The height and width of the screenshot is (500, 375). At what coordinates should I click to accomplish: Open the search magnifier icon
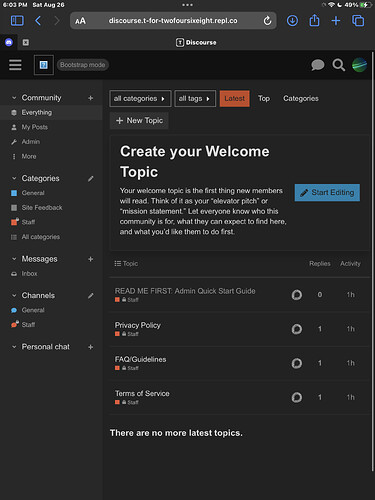338,65
